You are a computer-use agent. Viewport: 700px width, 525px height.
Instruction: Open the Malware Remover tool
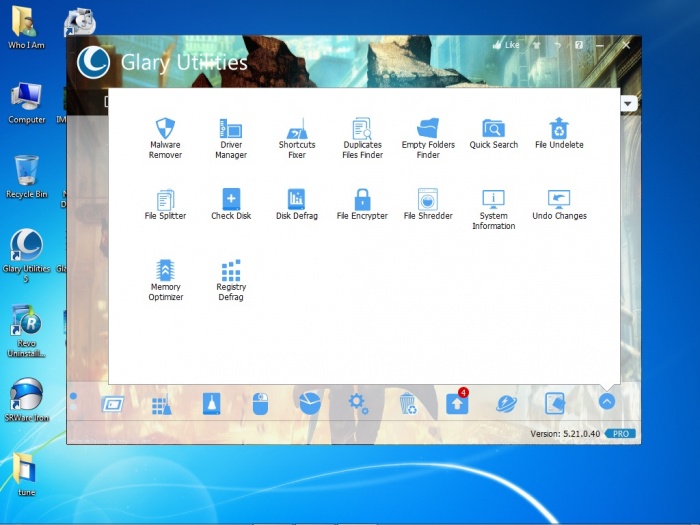pyautogui.click(x=165, y=129)
